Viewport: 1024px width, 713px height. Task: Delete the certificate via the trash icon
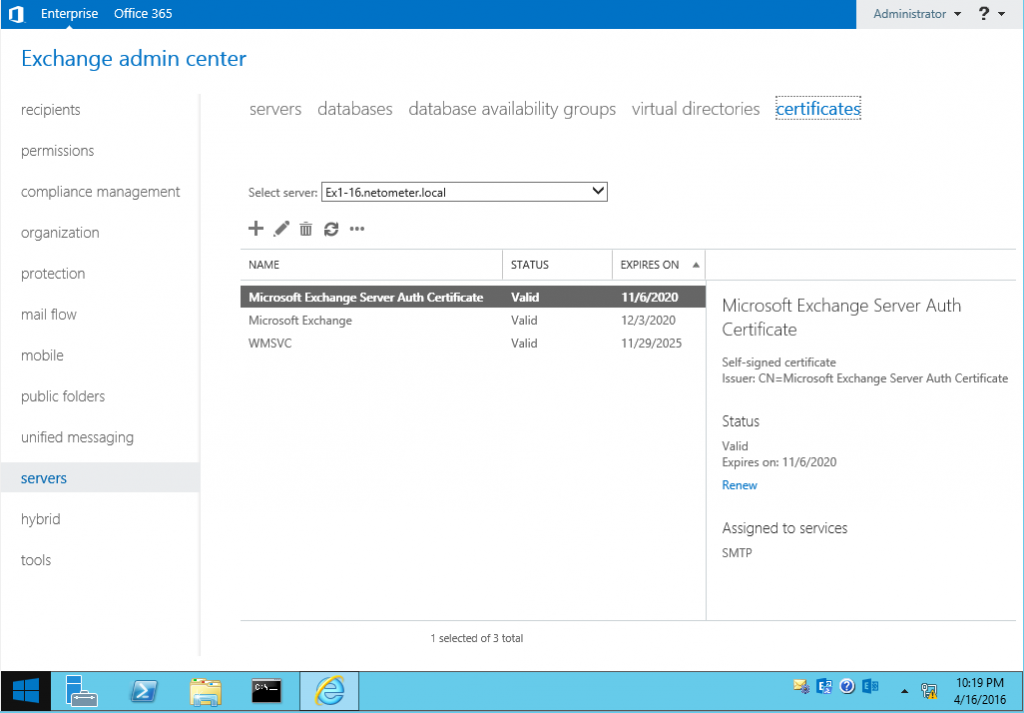(x=306, y=228)
